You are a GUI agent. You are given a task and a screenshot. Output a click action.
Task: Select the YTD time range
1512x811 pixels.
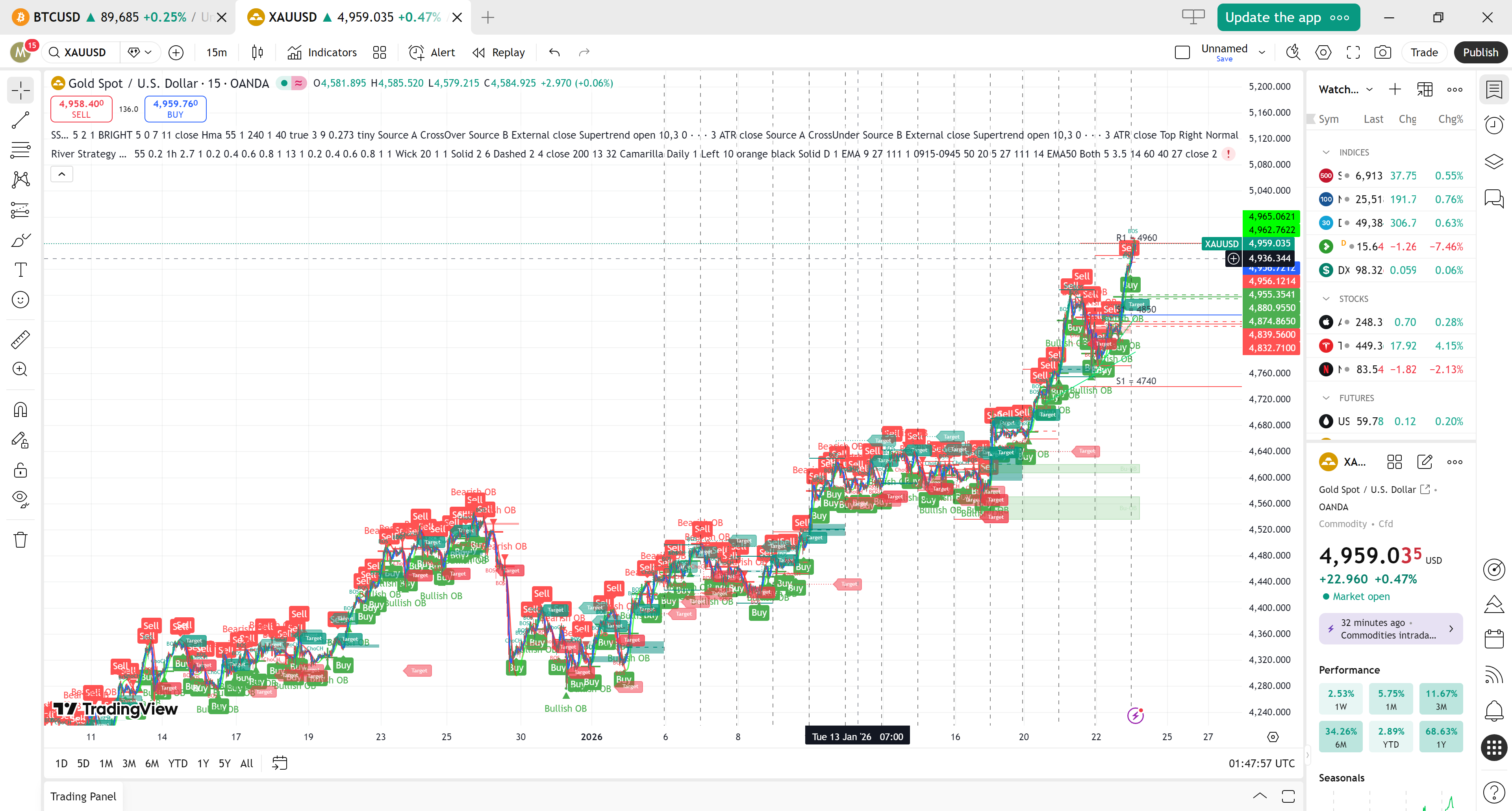178,763
